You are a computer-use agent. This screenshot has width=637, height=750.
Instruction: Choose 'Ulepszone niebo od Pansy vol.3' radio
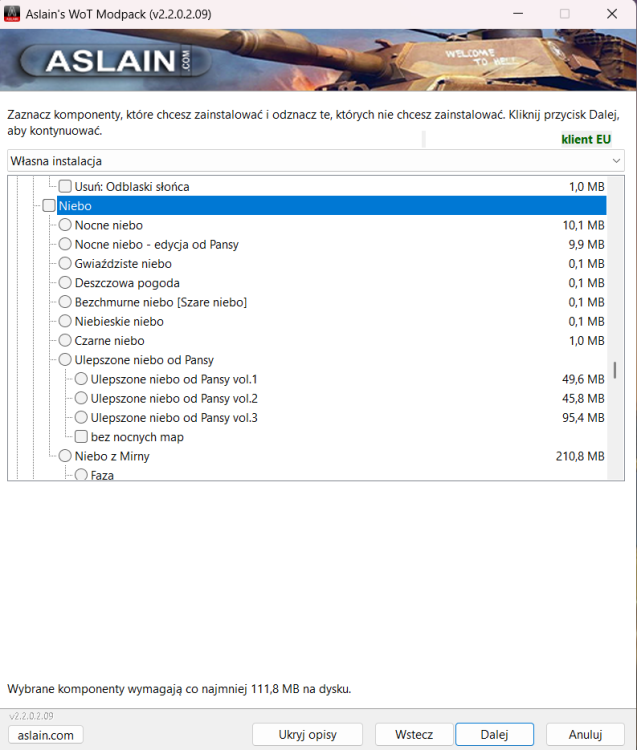click(81, 418)
